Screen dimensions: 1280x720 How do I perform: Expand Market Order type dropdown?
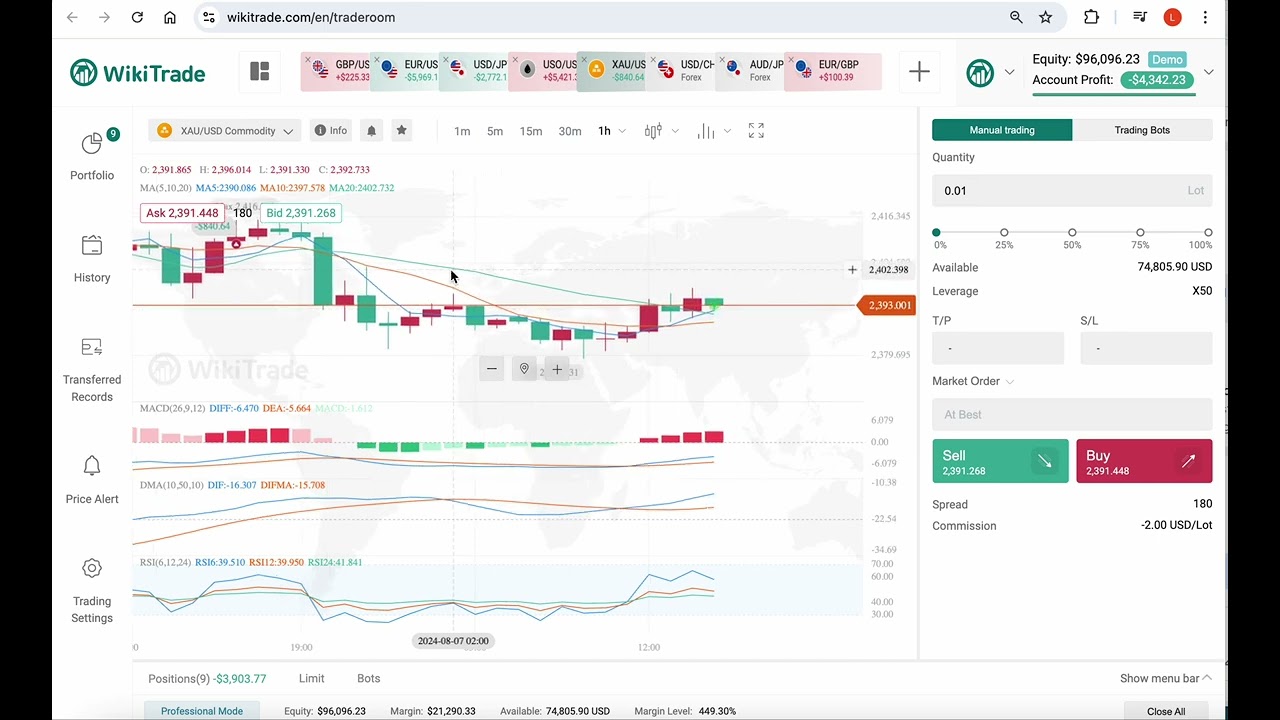click(974, 381)
